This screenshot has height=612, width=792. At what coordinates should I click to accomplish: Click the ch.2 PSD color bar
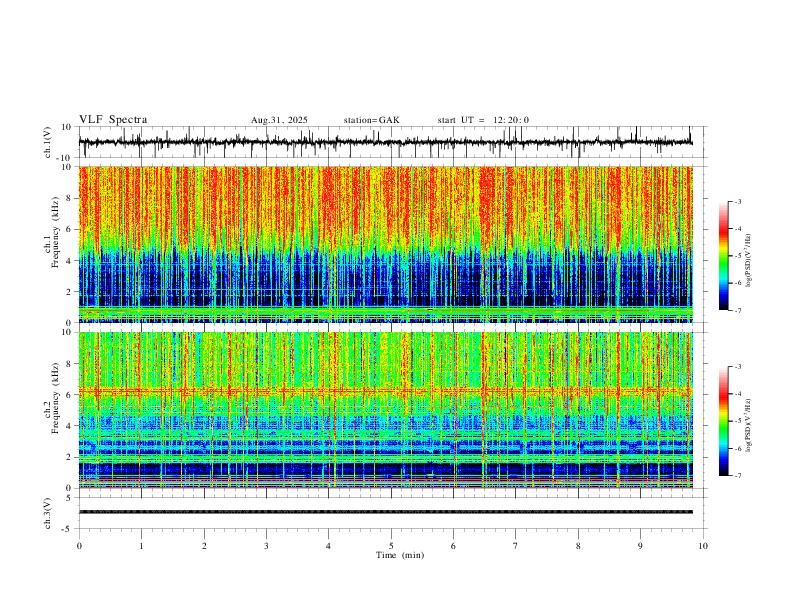pyautogui.click(x=723, y=421)
